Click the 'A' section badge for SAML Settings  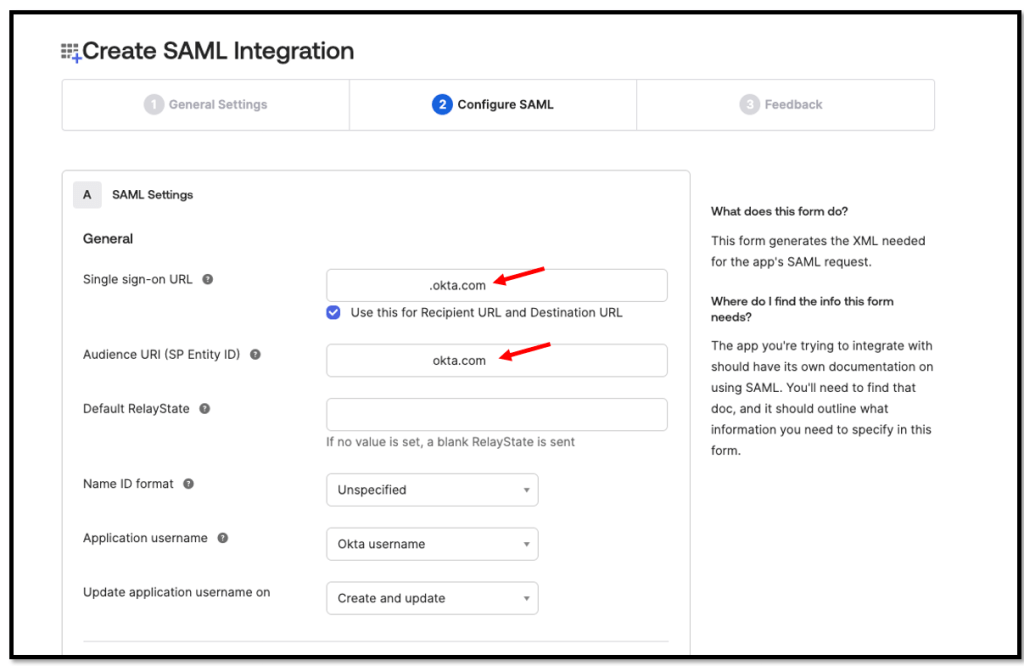(87, 195)
